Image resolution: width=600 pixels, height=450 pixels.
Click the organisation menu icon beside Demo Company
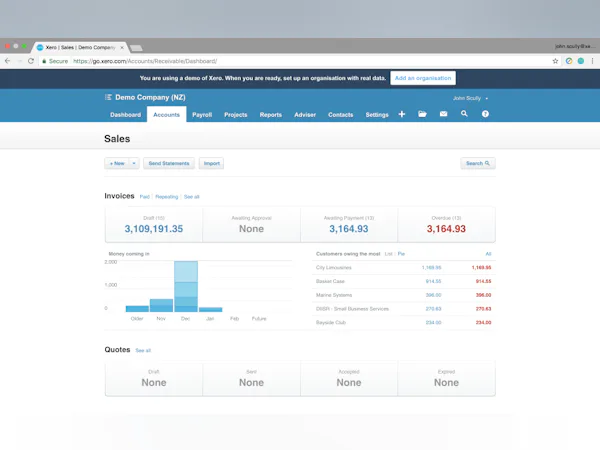tap(108, 97)
